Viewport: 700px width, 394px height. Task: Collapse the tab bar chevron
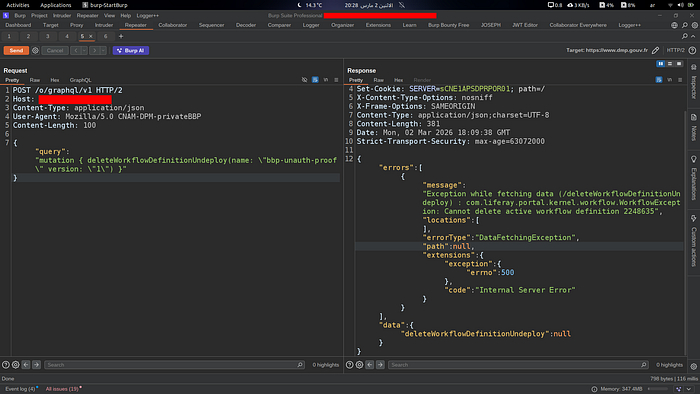pos(693,36)
